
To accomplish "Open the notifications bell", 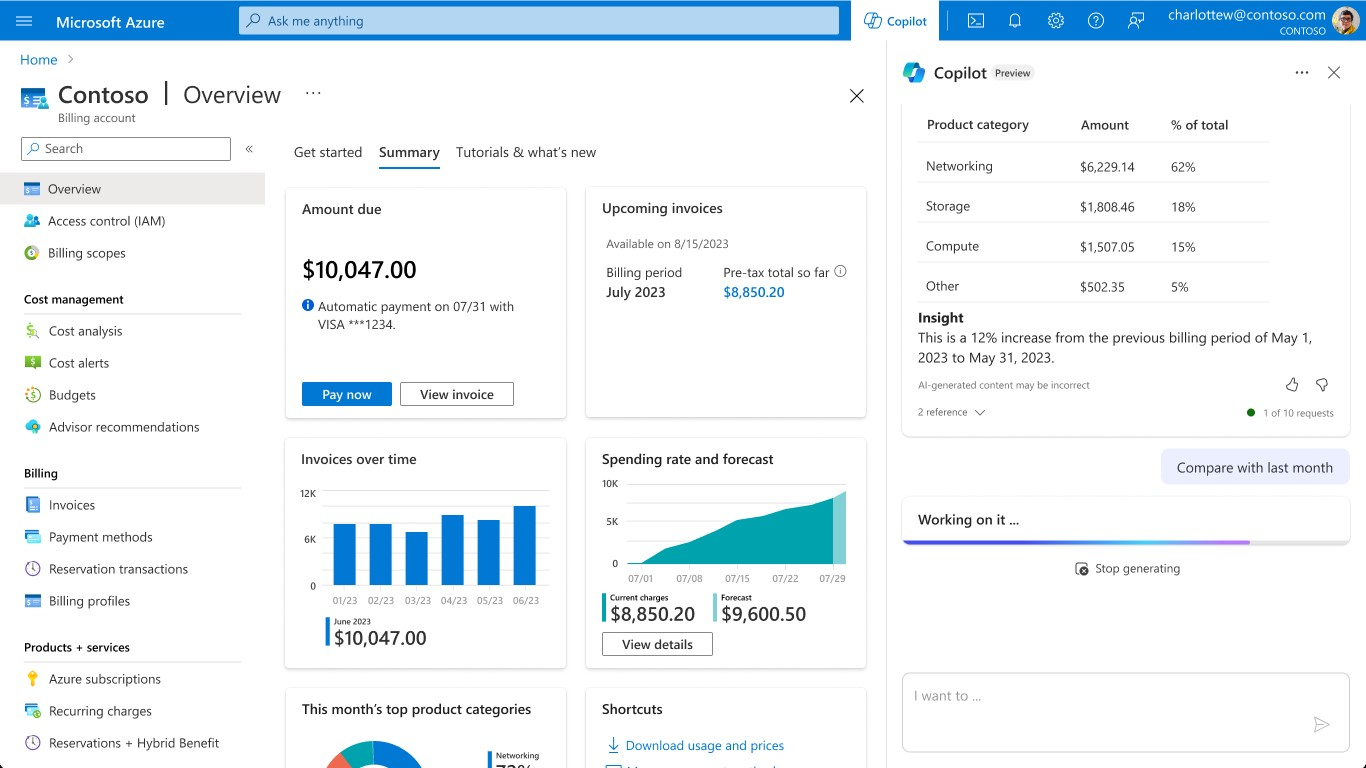I will (x=1015, y=21).
